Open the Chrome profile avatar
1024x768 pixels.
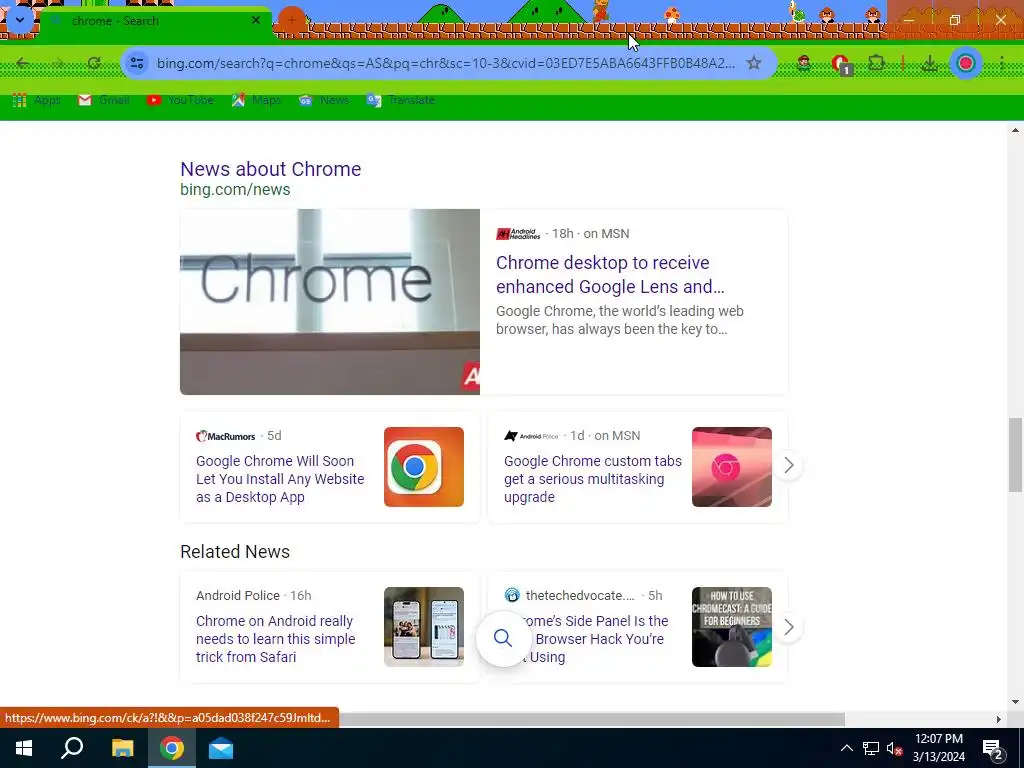click(x=966, y=63)
